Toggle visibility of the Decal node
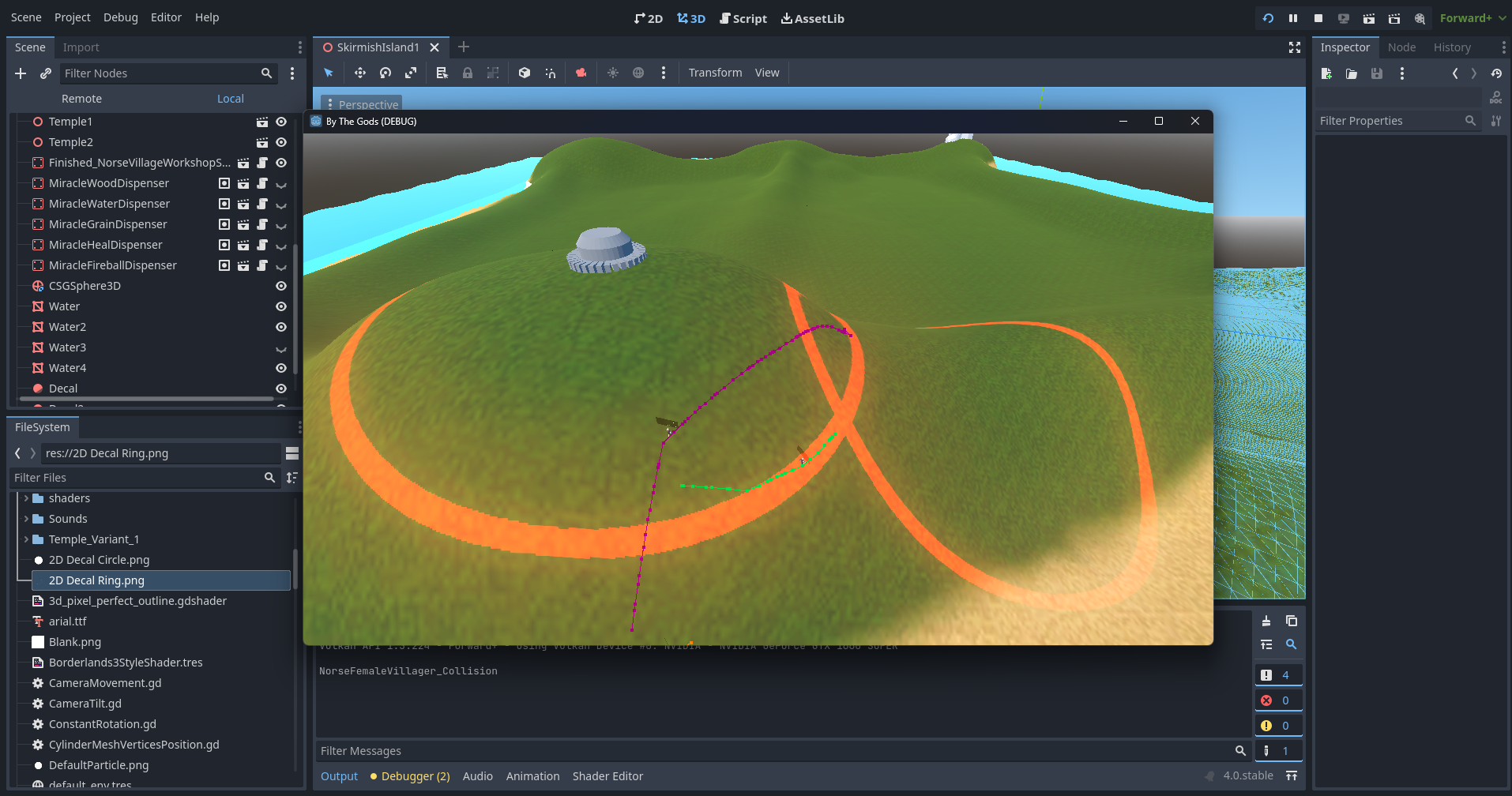Screen dimensions: 1512x796 (x=280, y=389)
